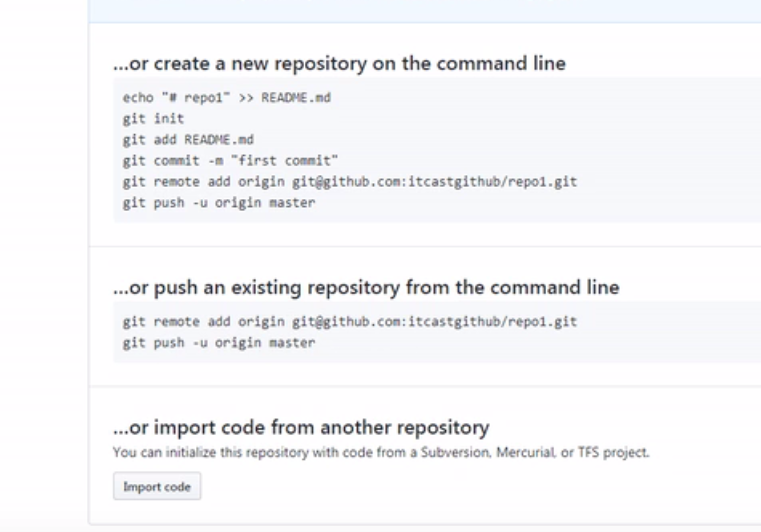
Task: Click the git commit "first commit" line
Action: click(231, 160)
